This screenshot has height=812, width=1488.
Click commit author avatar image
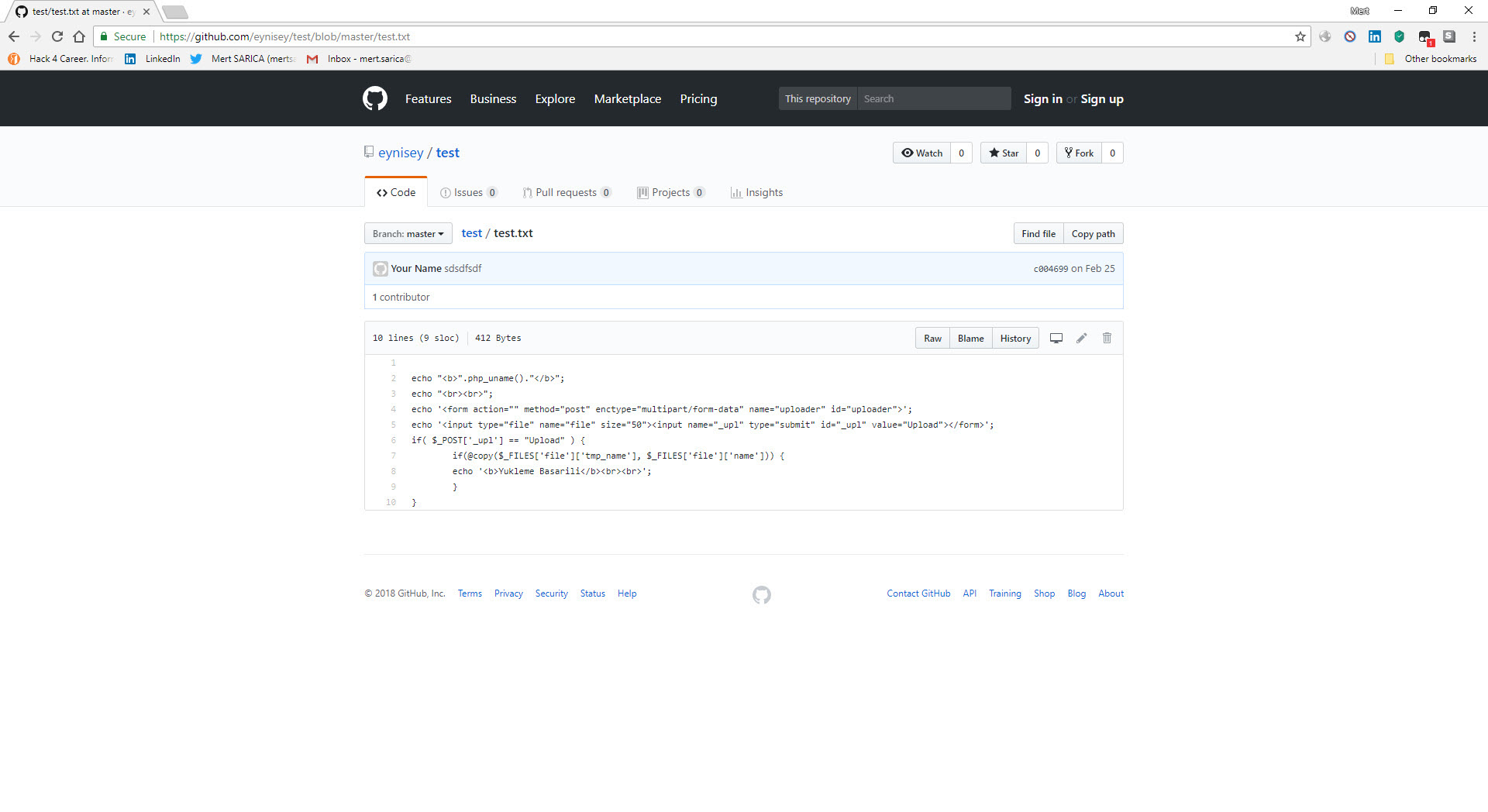coord(380,269)
